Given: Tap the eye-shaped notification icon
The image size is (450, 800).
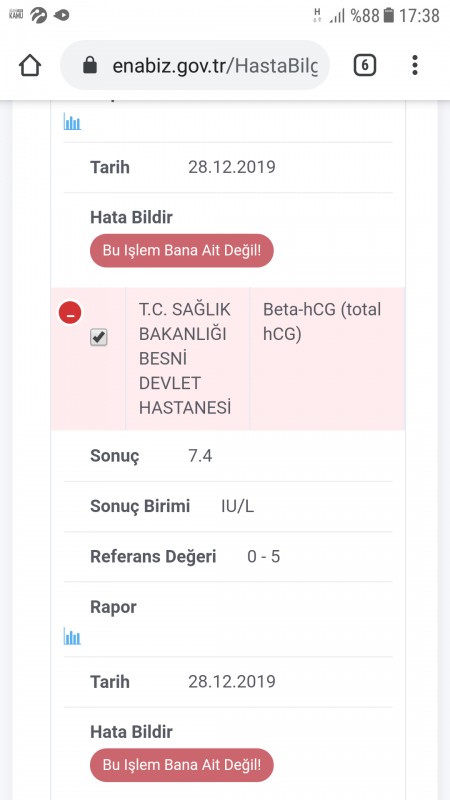Looking at the screenshot, I should pos(61,15).
